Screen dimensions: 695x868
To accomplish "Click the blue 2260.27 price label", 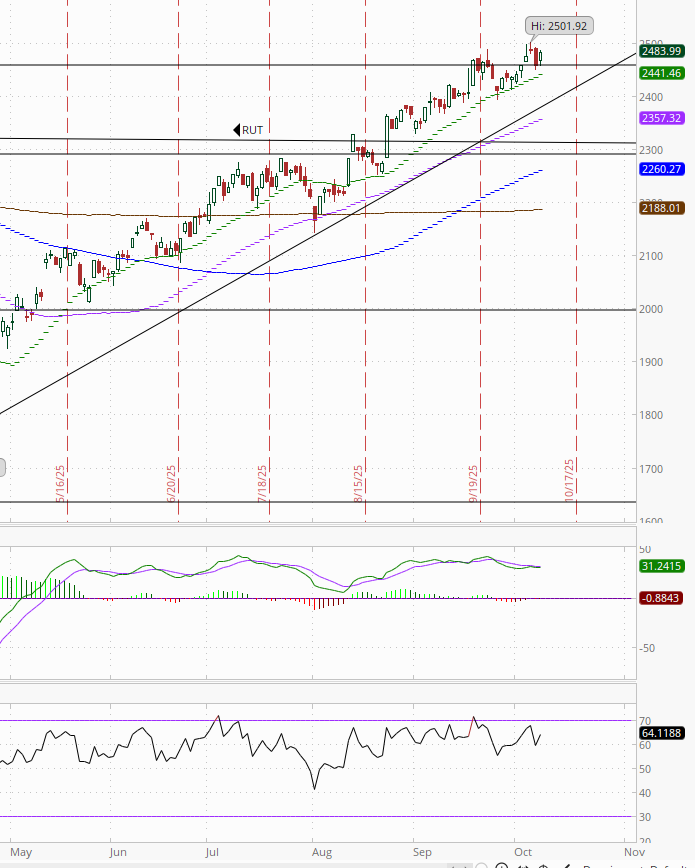I will click(x=662, y=169).
